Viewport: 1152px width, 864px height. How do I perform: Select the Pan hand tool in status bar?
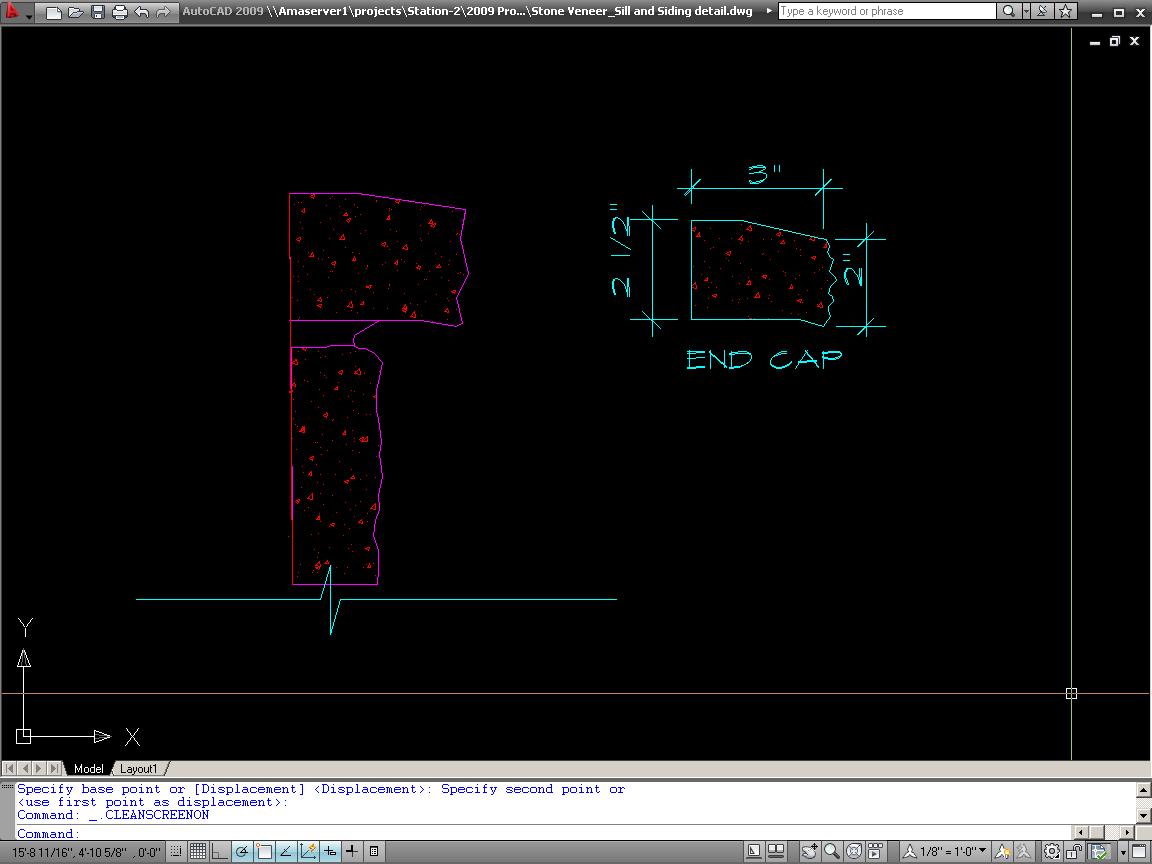pyautogui.click(x=809, y=852)
